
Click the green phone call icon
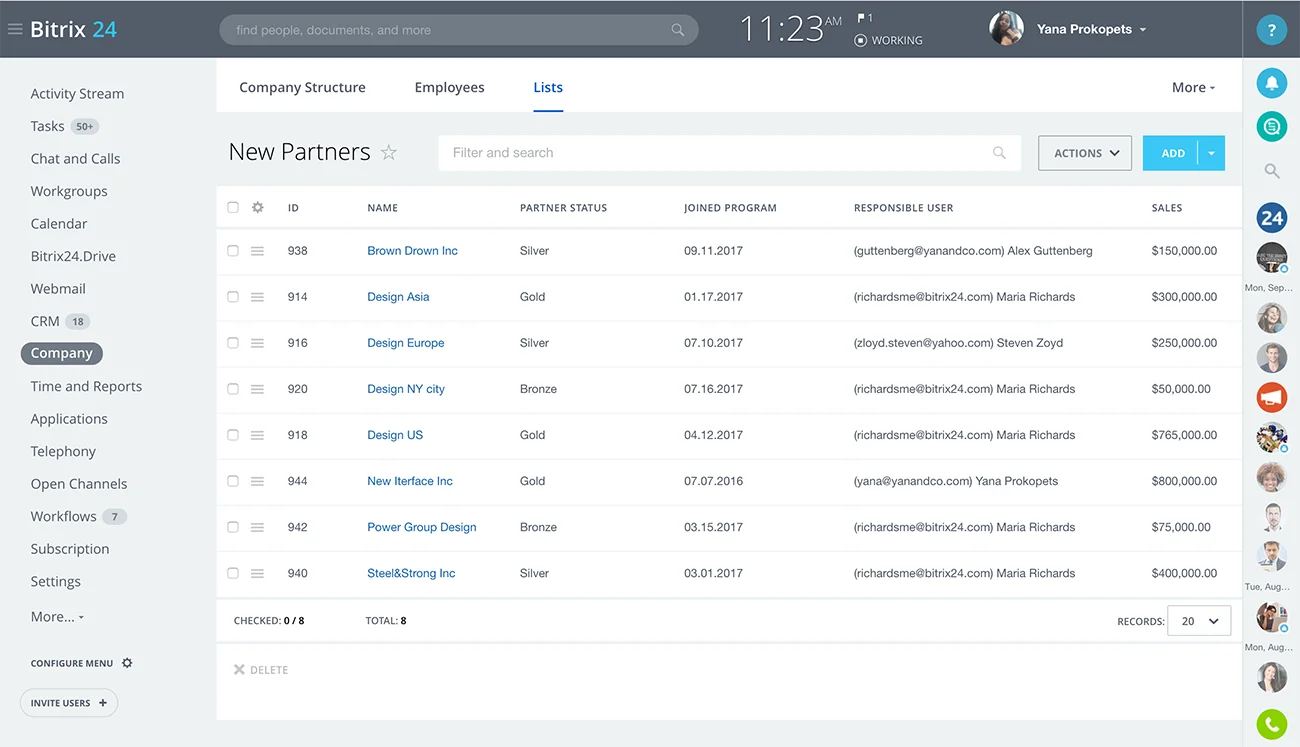(x=1271, y=724)
